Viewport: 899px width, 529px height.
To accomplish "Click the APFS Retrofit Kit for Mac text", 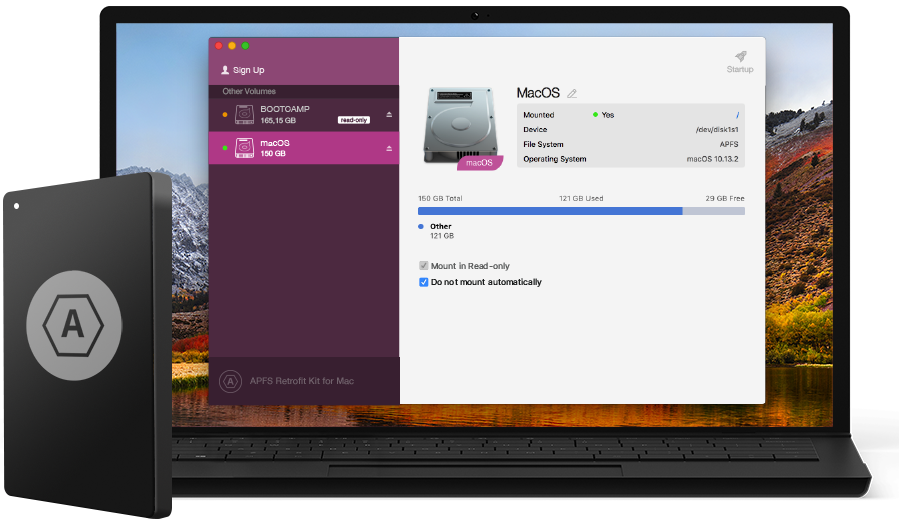I will click(x=302, y=381).
